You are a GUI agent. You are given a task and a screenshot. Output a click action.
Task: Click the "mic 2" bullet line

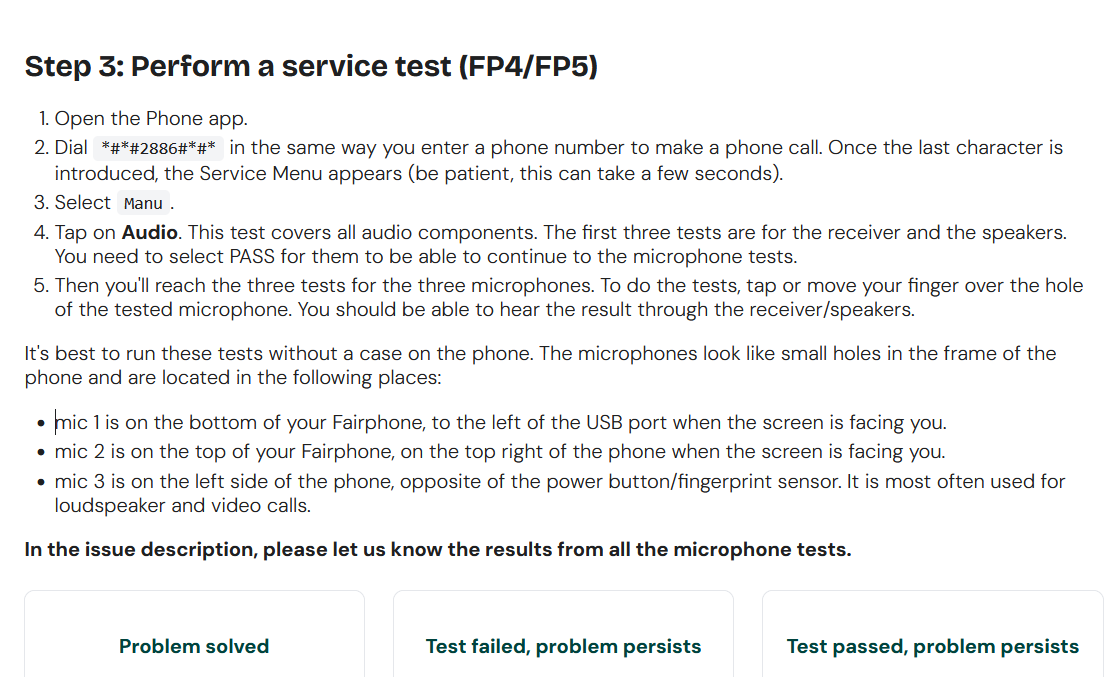[x=500, y=451]
